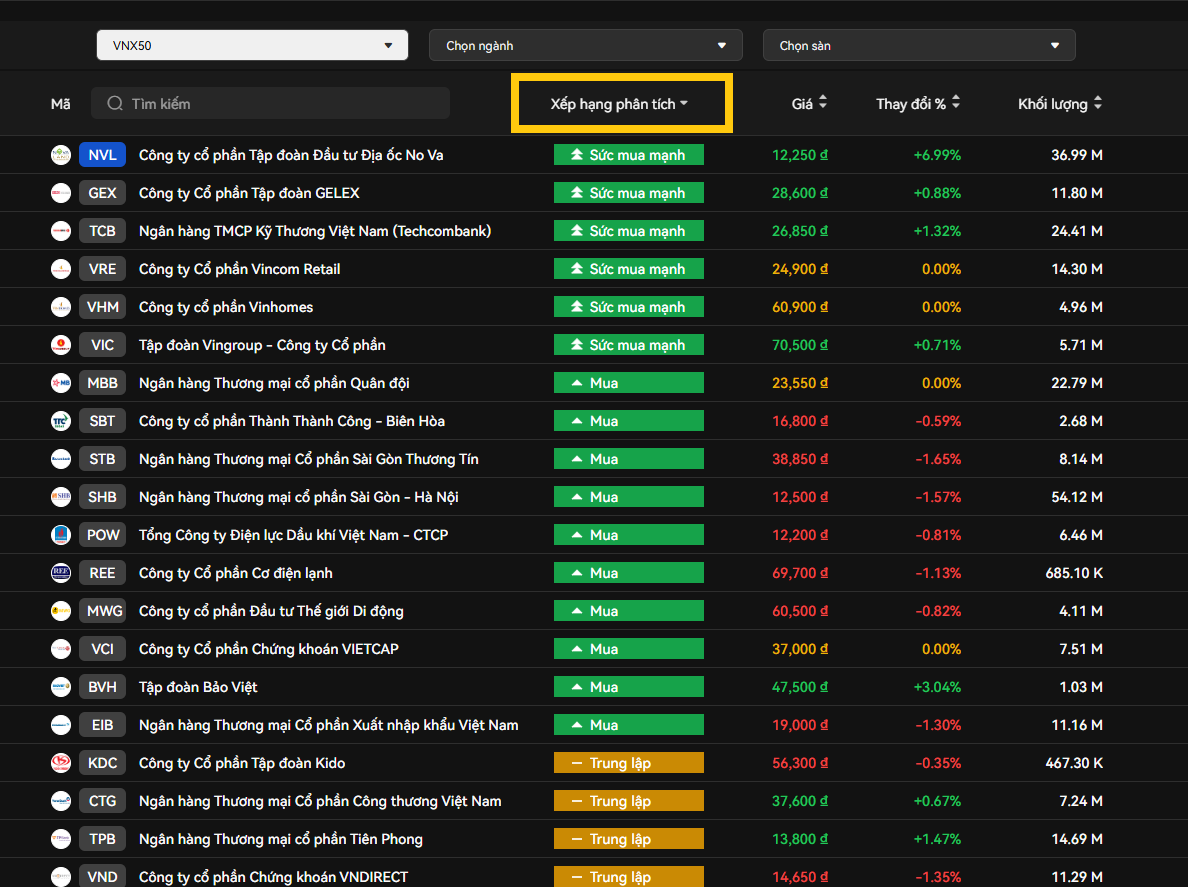
Task: Open Công ty cổ phần Vinhomes name
Action: click(226, 307)
